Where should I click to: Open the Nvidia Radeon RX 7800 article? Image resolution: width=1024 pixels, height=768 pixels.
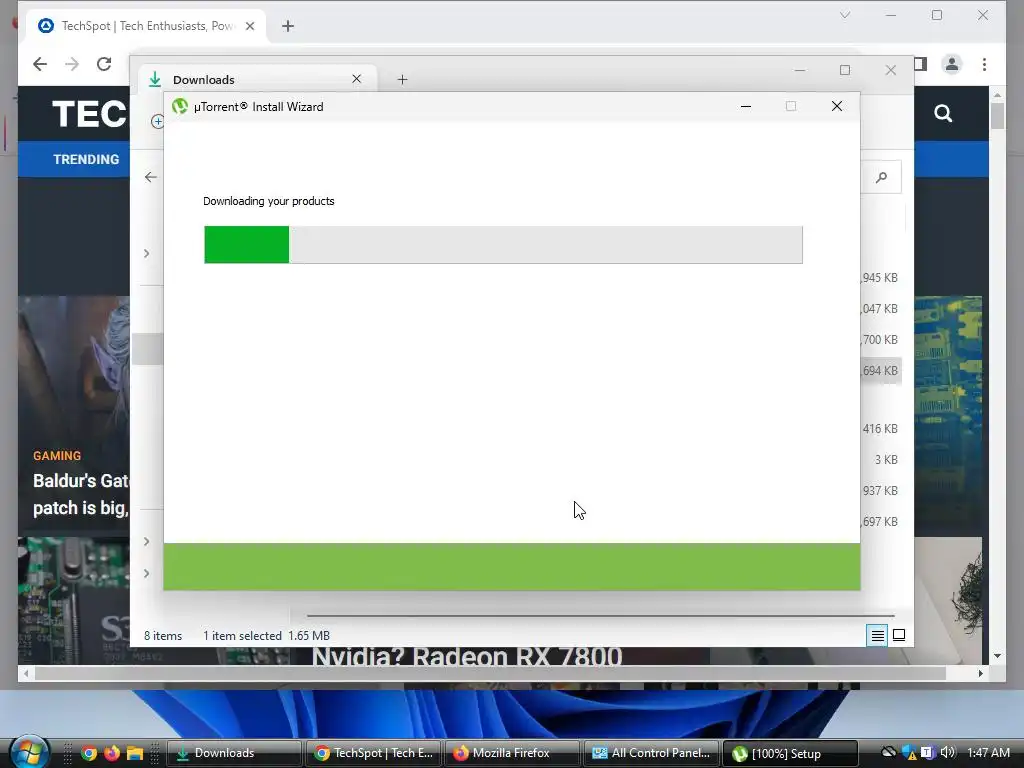pyautogui.click(x=467, y=656)
